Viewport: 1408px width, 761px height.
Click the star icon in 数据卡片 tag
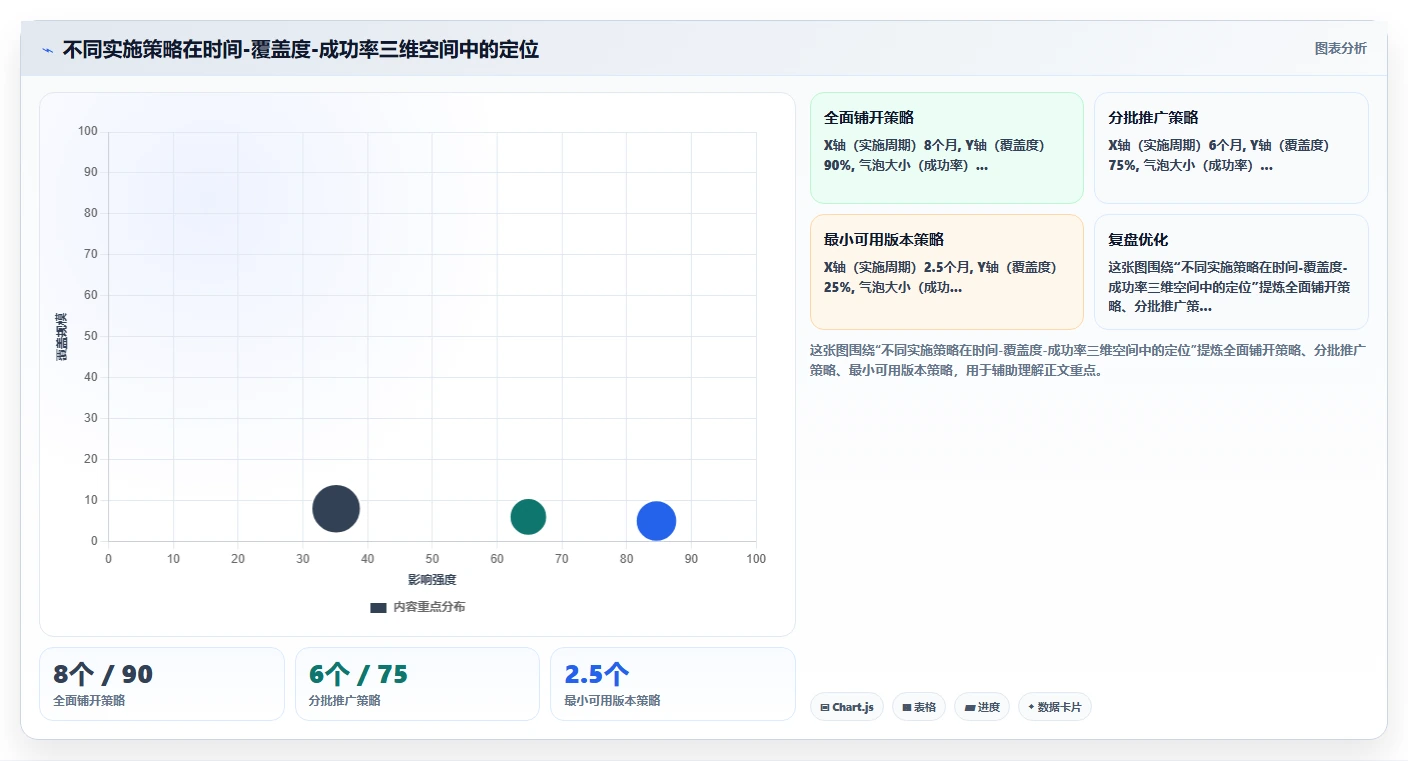1031,707
